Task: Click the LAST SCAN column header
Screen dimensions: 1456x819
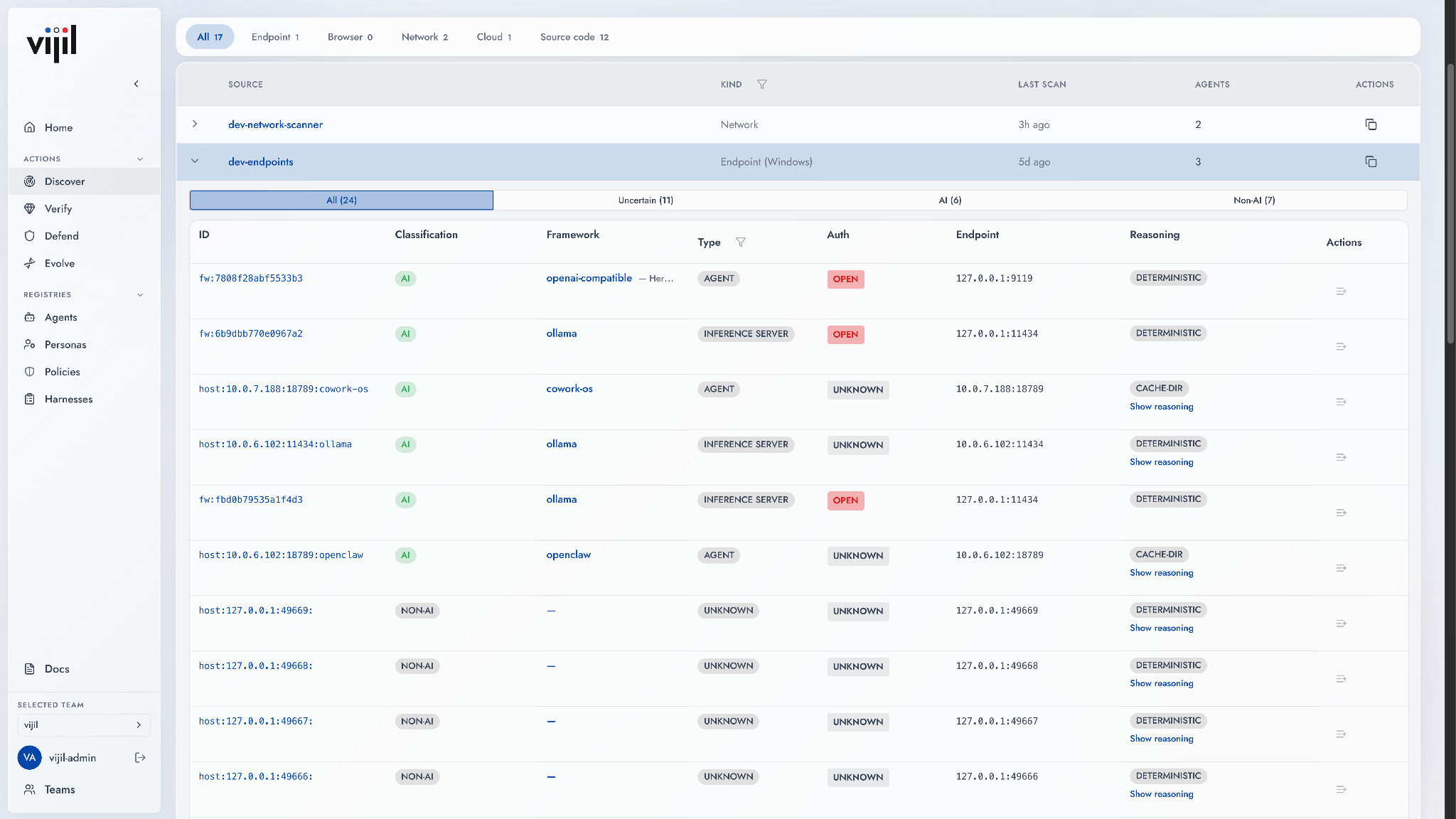Action: coord(1042,84)
